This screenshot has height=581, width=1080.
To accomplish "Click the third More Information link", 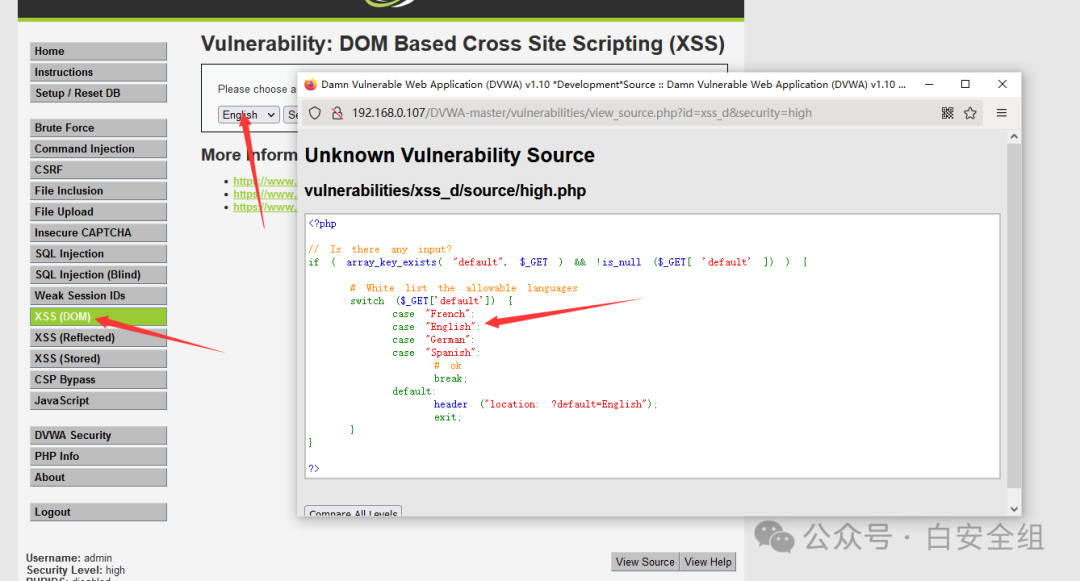I will 265,207.
